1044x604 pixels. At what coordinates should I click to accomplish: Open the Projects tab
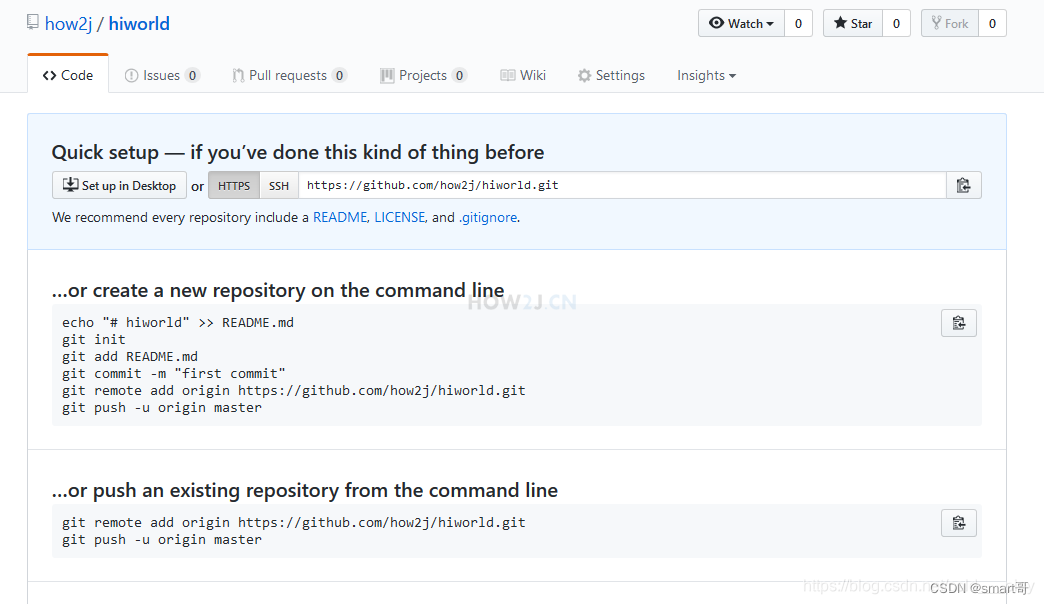click(x=423, y=75)
